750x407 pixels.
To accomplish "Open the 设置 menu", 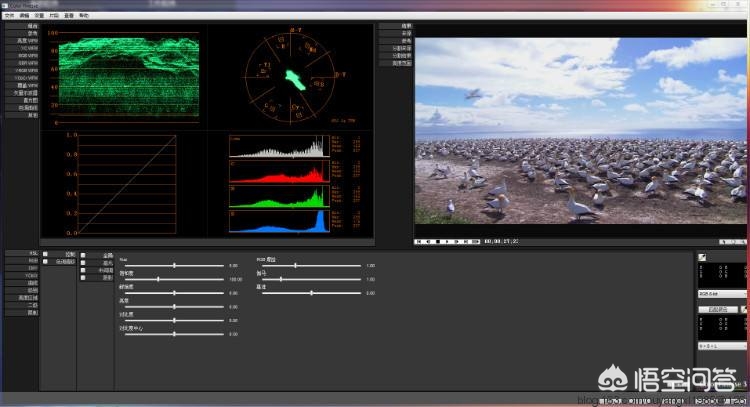I will [39, 16].
